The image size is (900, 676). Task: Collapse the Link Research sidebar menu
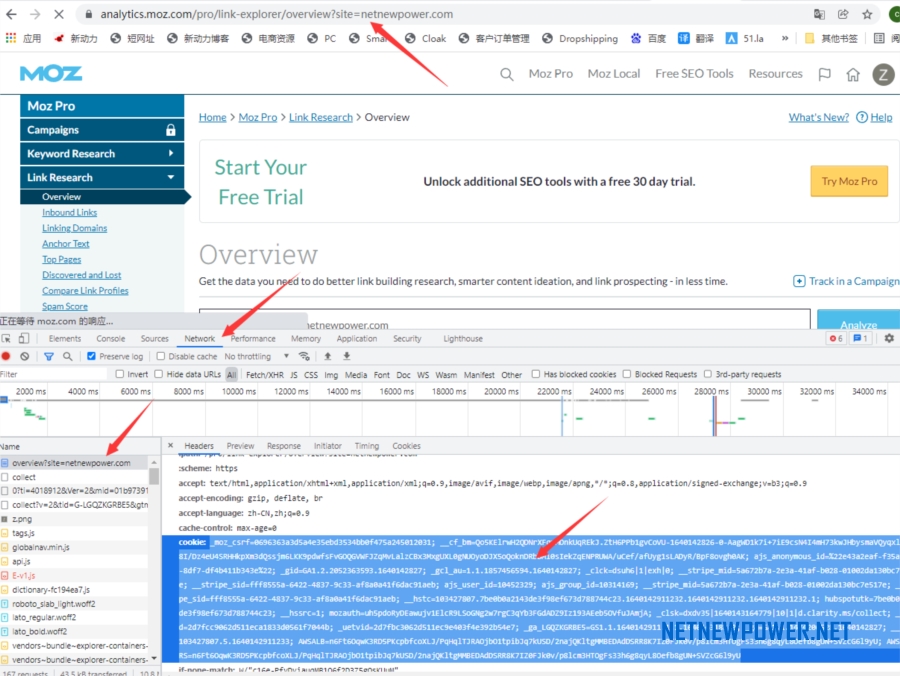(102, 177)
